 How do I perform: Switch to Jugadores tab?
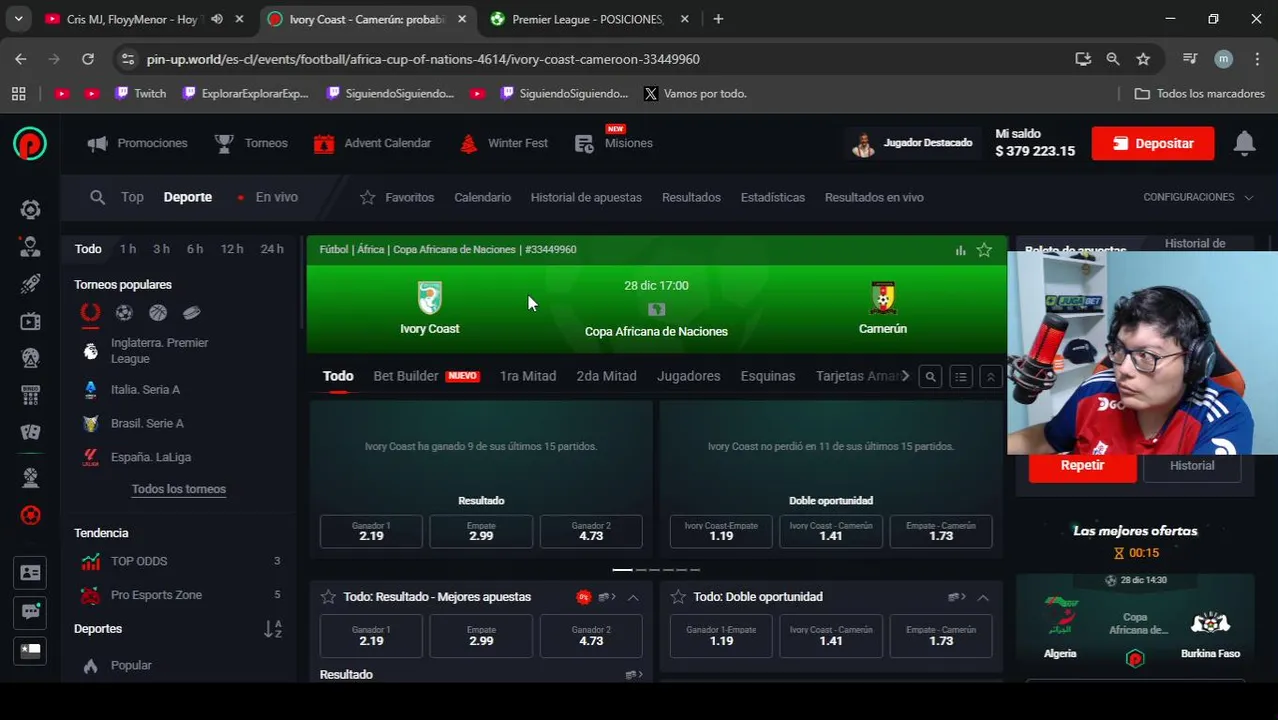point(688,376)
